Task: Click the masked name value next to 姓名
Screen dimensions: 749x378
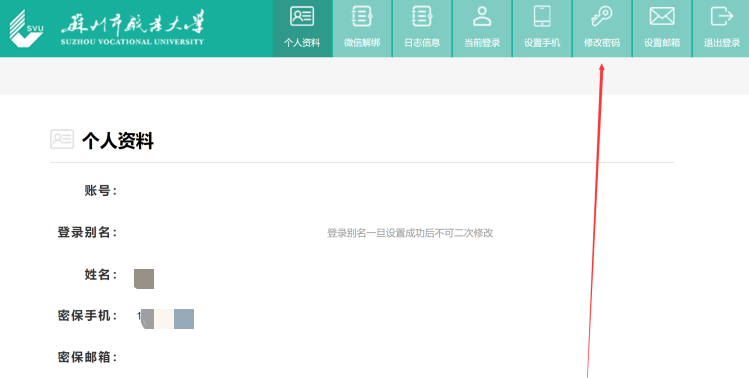Action: pos(144,279)
